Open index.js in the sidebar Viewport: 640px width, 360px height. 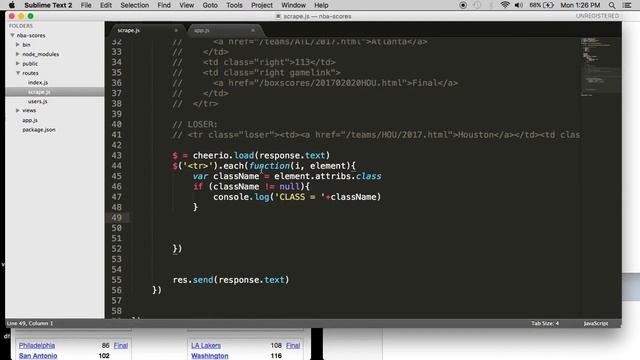coord(38,82)
